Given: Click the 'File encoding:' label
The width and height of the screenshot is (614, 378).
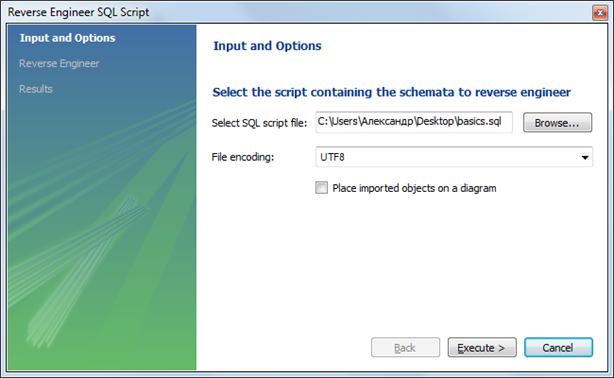Looking at the screenshot, I should [x=243, y=157].
